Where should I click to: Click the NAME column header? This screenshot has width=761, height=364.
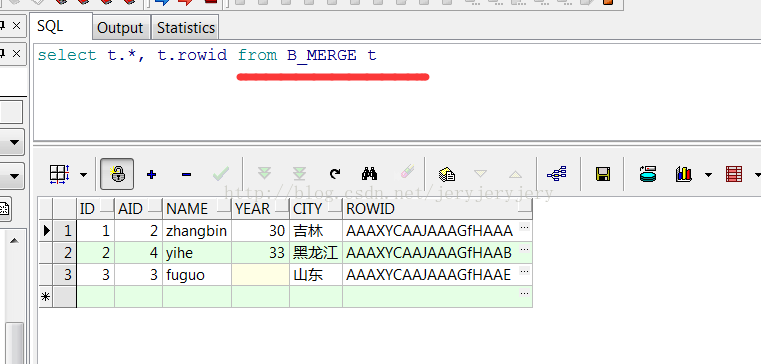(197, 209)
